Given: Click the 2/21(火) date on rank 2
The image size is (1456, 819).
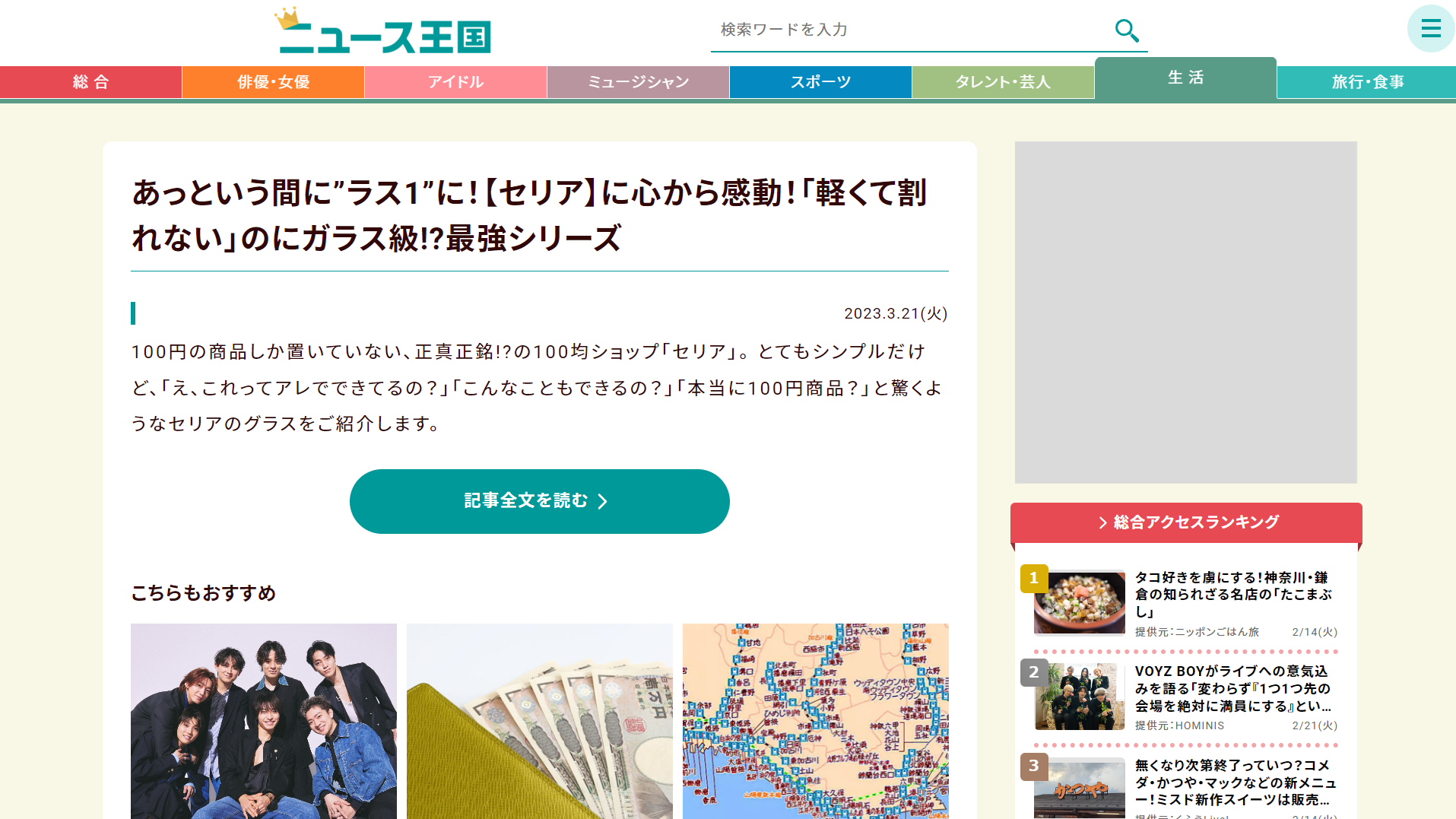Looking at the screenshot, I should [1315, 725].
